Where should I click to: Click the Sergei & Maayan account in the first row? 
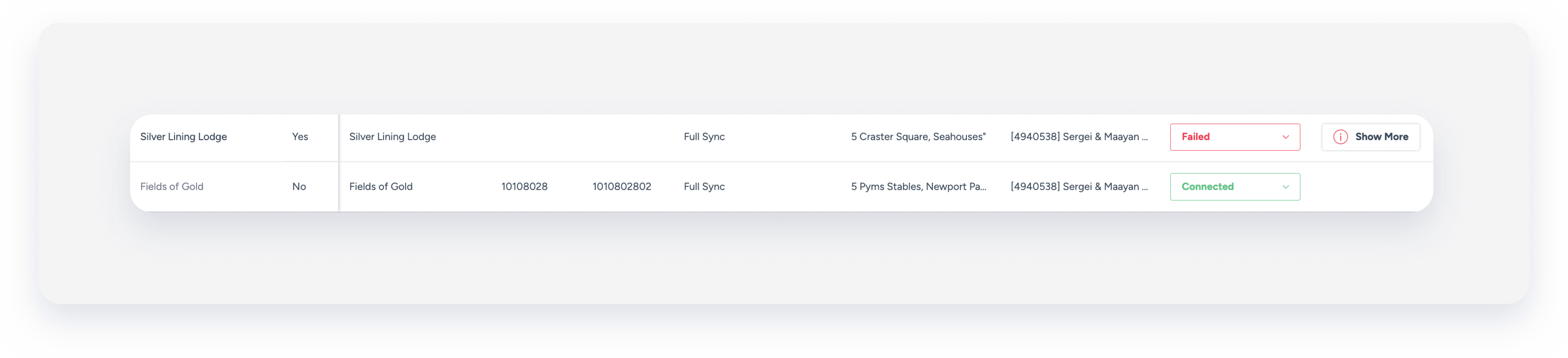click(x=1079, y=137)
